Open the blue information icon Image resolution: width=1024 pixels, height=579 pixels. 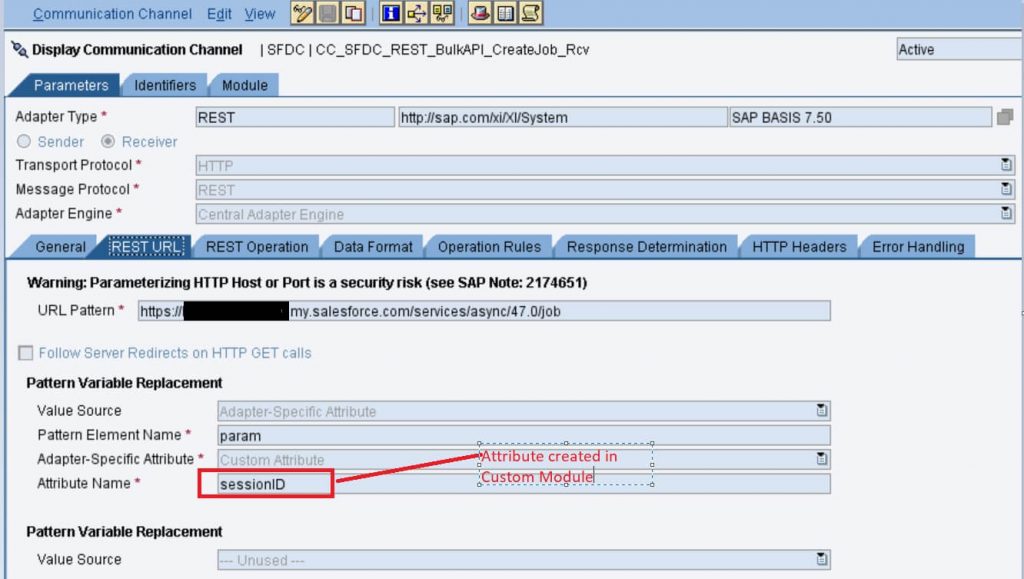coord(391,13)
